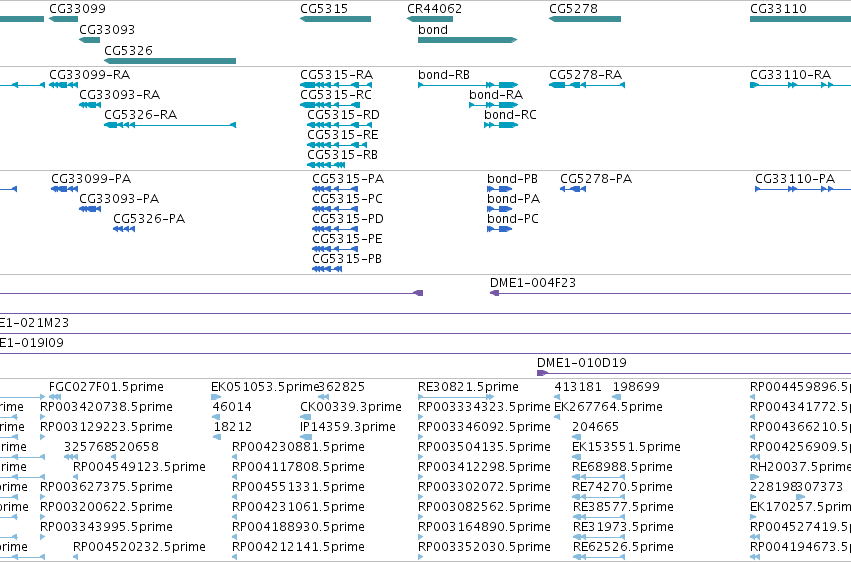851x562 pixels.
Task: Click the RE74270.5prime EST label
Action: (x=623, y=488)
